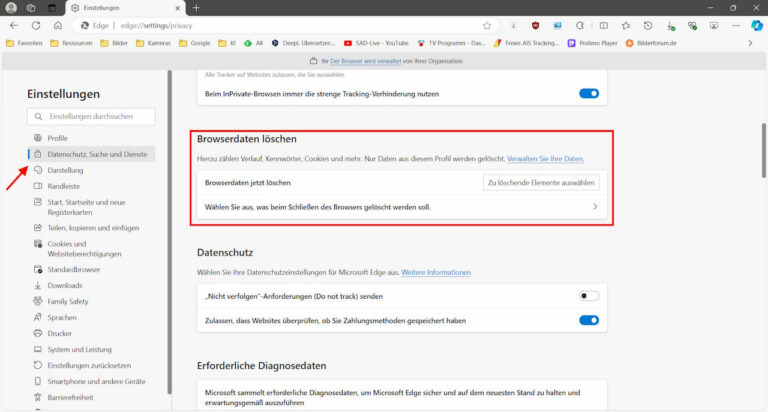Open the All bookmark in favorites bar

click(x=254, y=43)
